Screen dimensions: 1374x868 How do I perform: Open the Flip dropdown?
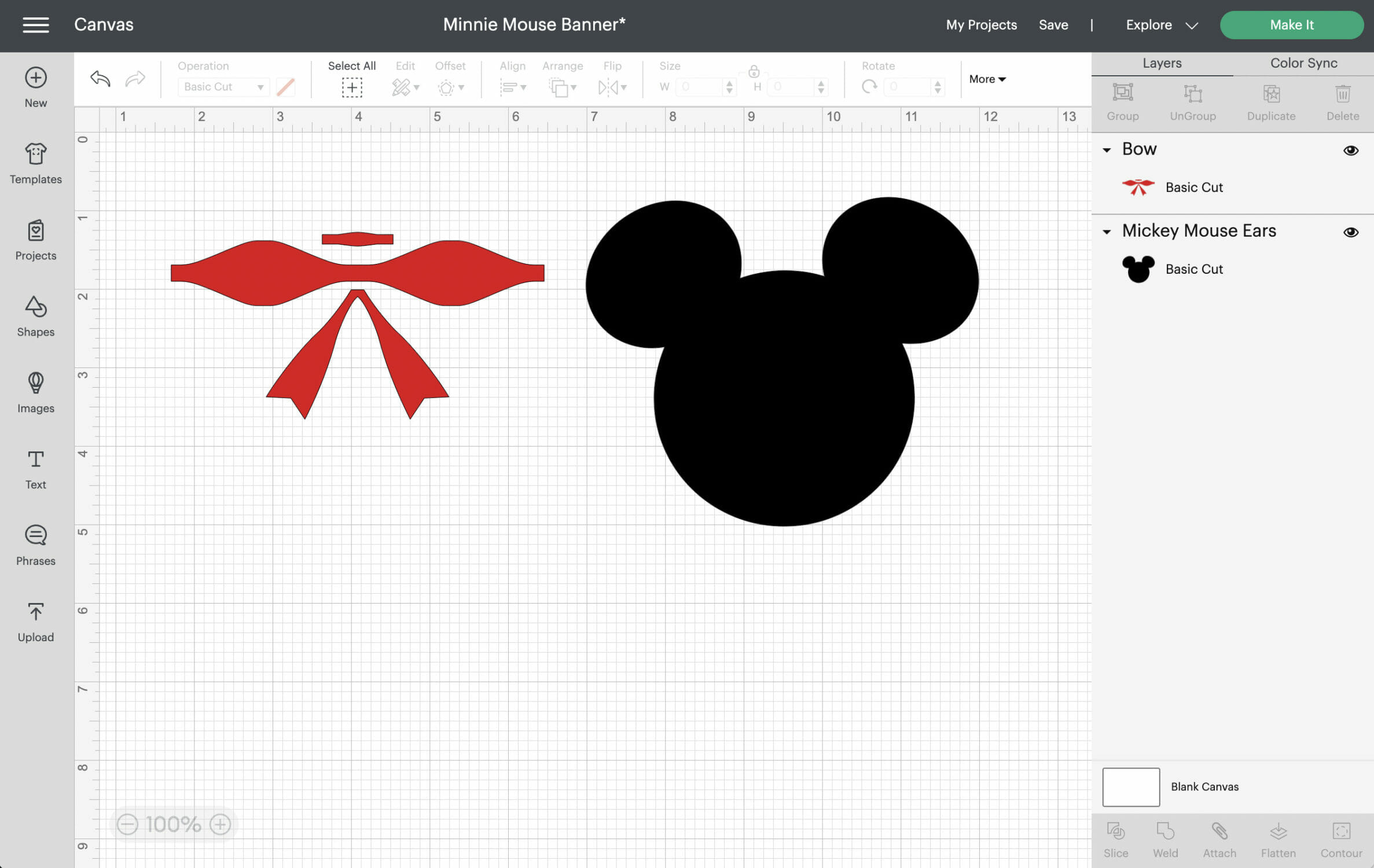(x=612, y=87)
